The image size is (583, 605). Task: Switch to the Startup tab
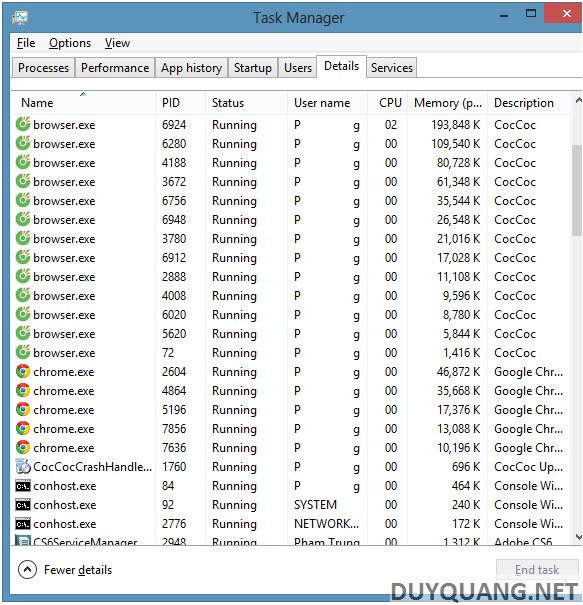click(253, 68)
